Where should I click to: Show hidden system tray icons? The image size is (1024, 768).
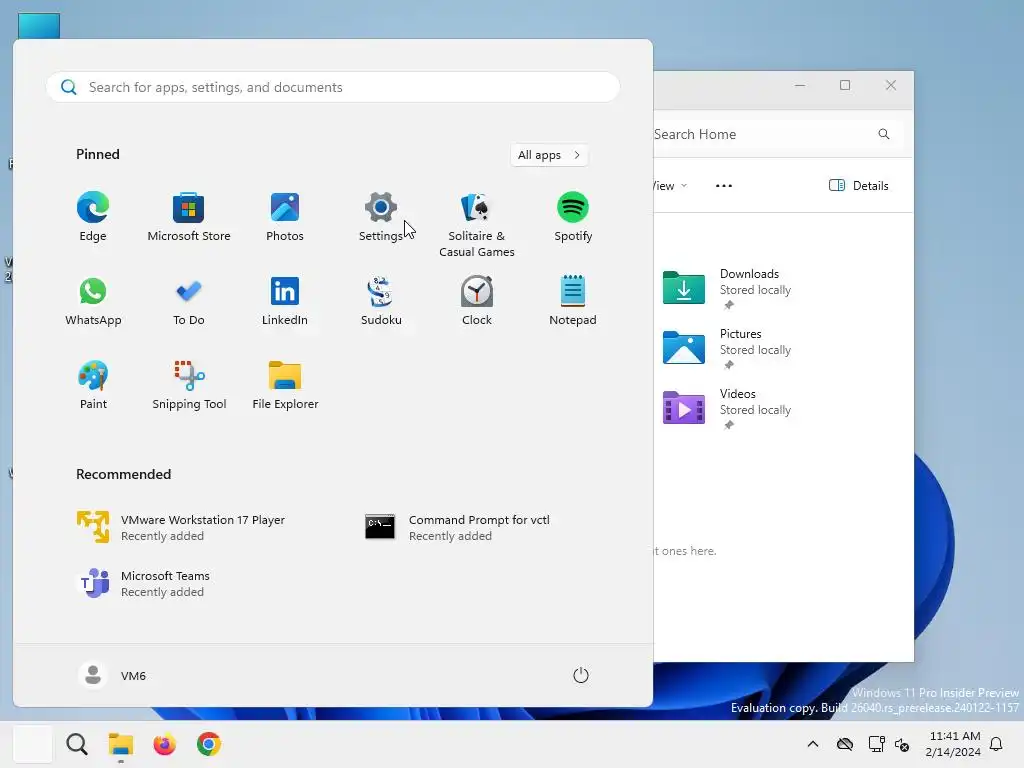coord(812,744)
